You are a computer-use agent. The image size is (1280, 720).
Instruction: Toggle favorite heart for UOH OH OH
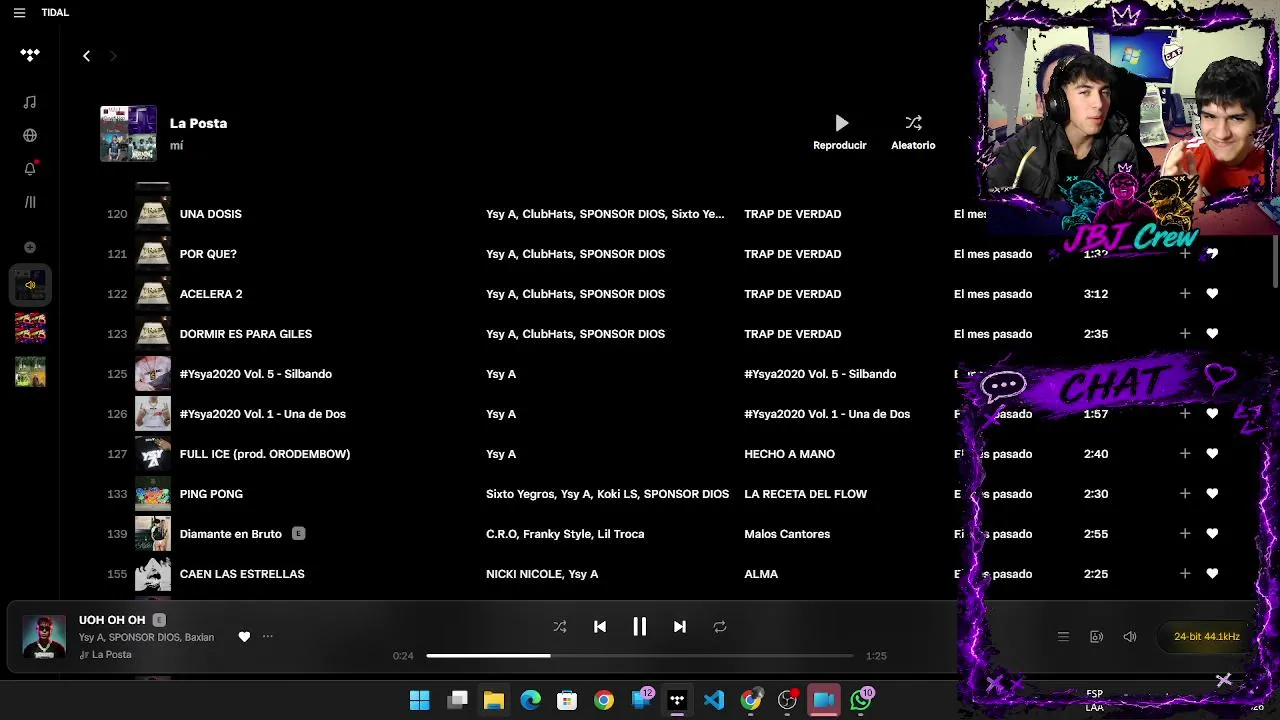click(x=244, y=637)
